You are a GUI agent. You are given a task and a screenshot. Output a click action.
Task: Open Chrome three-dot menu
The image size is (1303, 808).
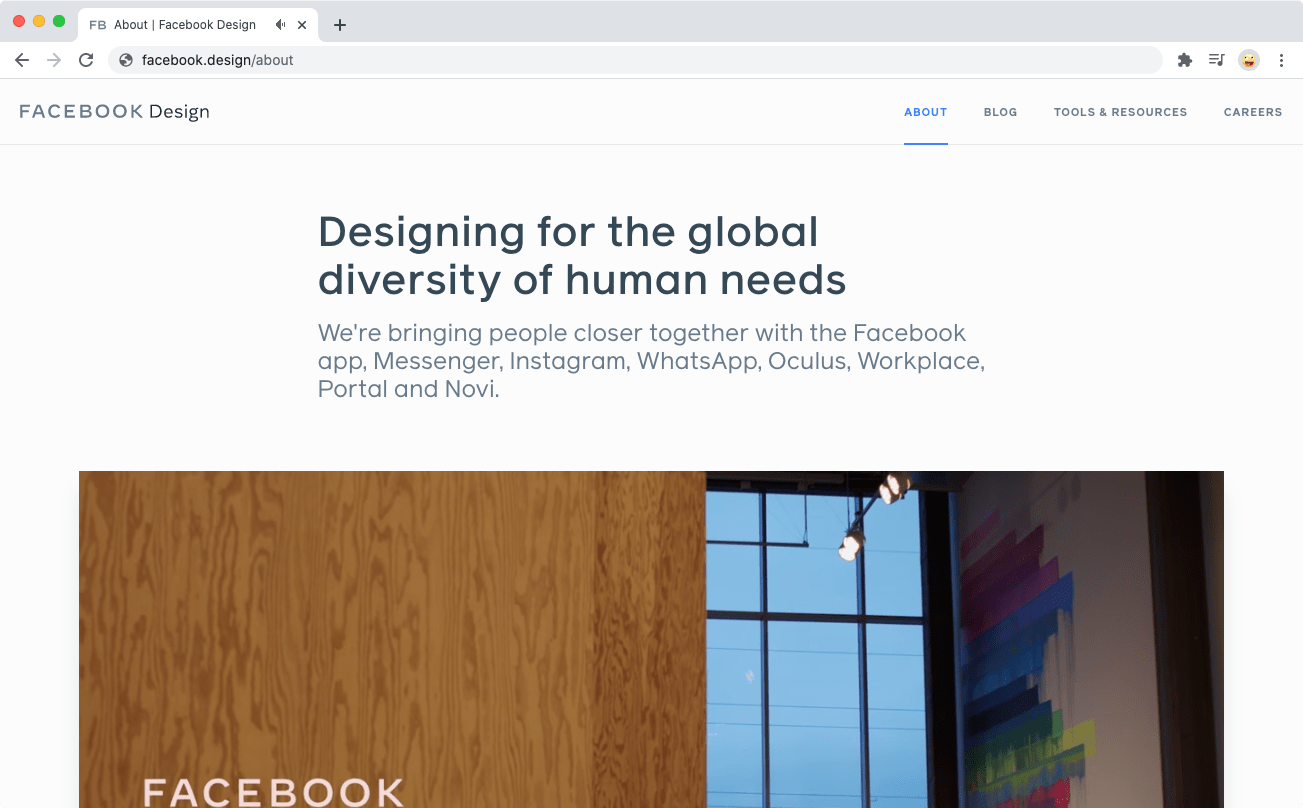[x=1281, y=60]
